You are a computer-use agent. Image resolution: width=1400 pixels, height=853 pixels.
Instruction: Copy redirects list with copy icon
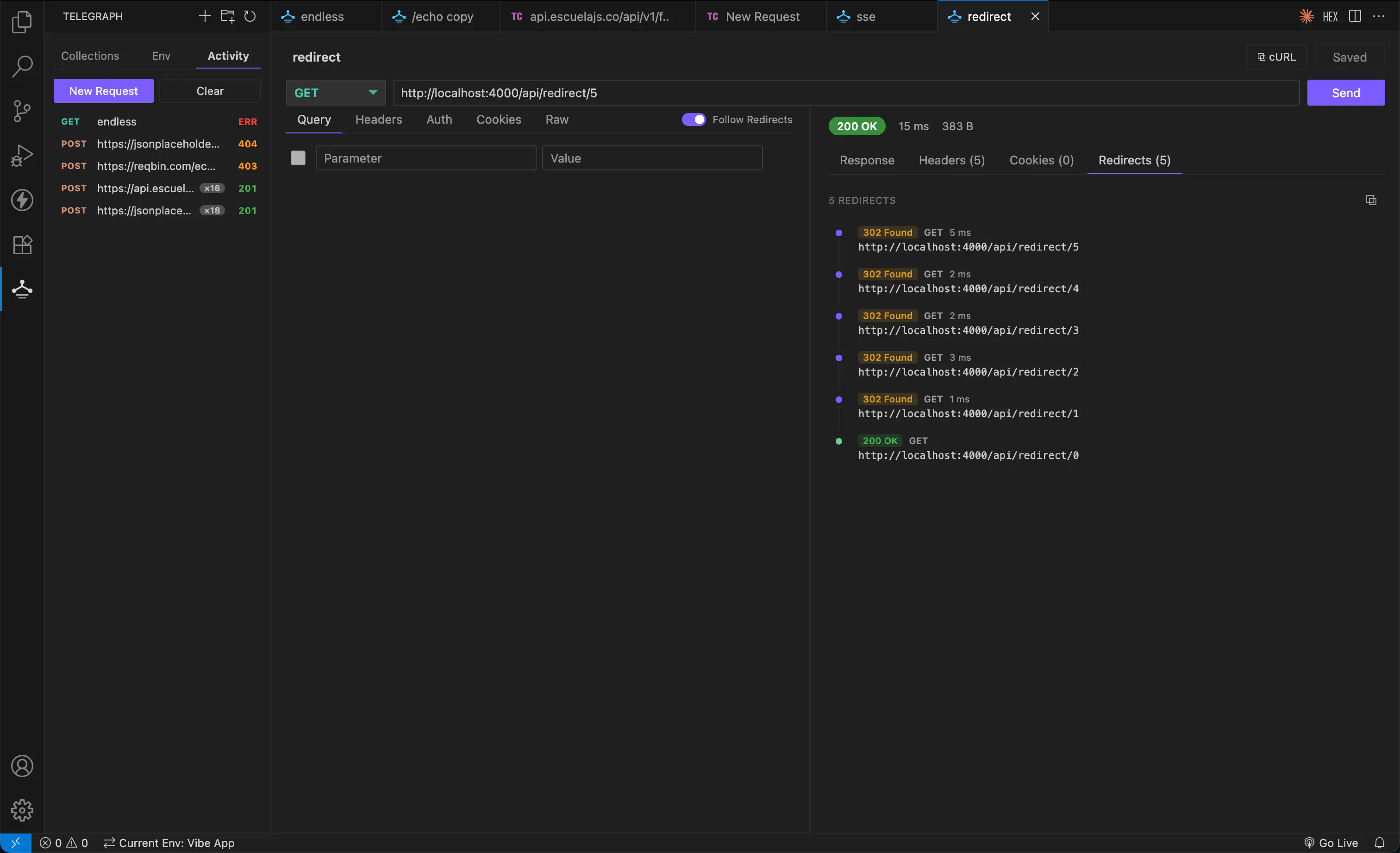point(1371,200)
